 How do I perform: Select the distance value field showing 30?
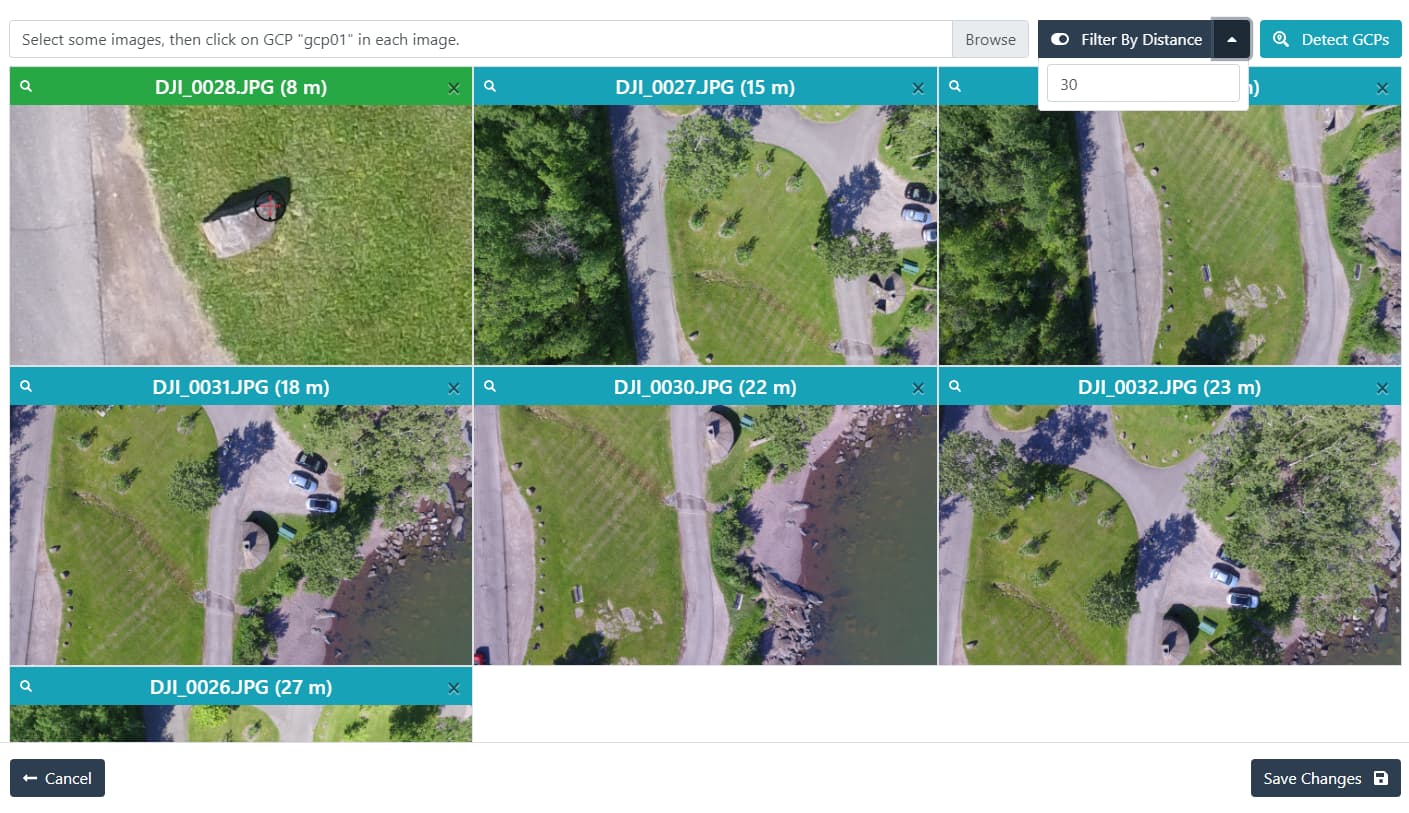pyautogui.click(x=1143, y=84)
